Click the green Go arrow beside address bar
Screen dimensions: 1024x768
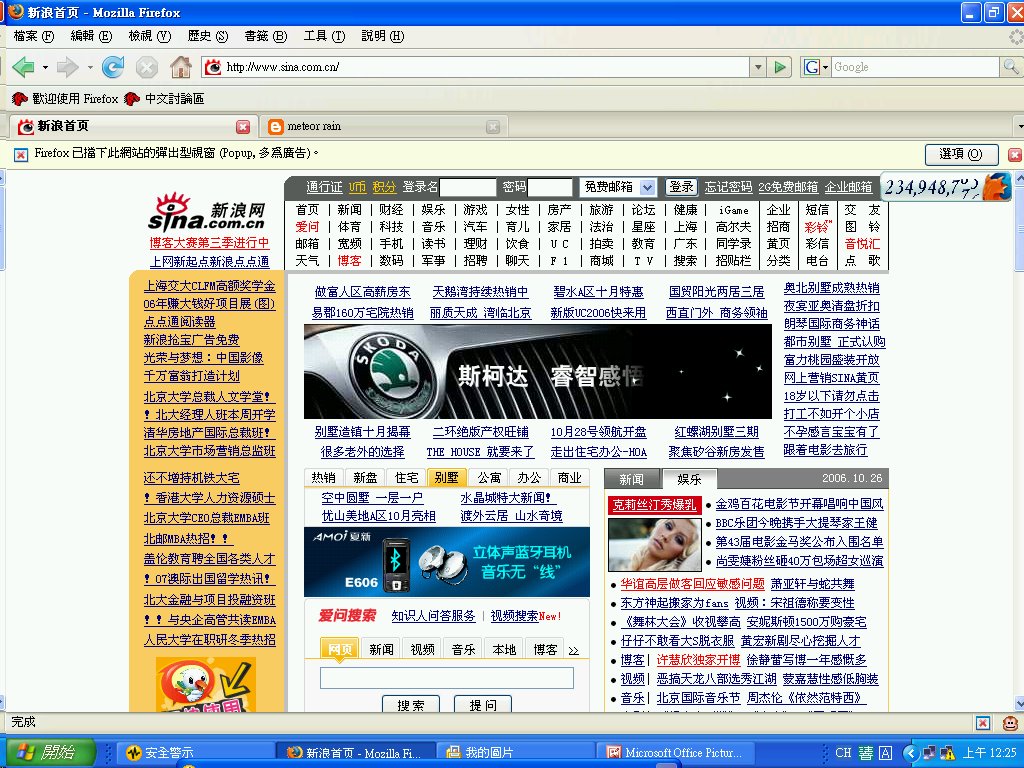[779, 67]
